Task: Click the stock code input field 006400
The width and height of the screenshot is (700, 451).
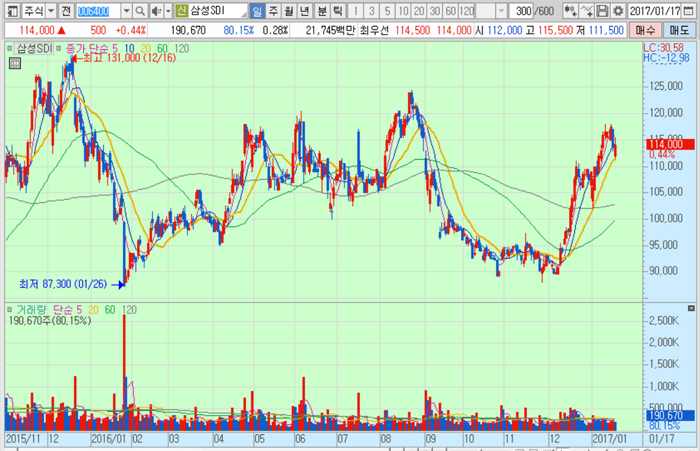Action: pos(98,10)
